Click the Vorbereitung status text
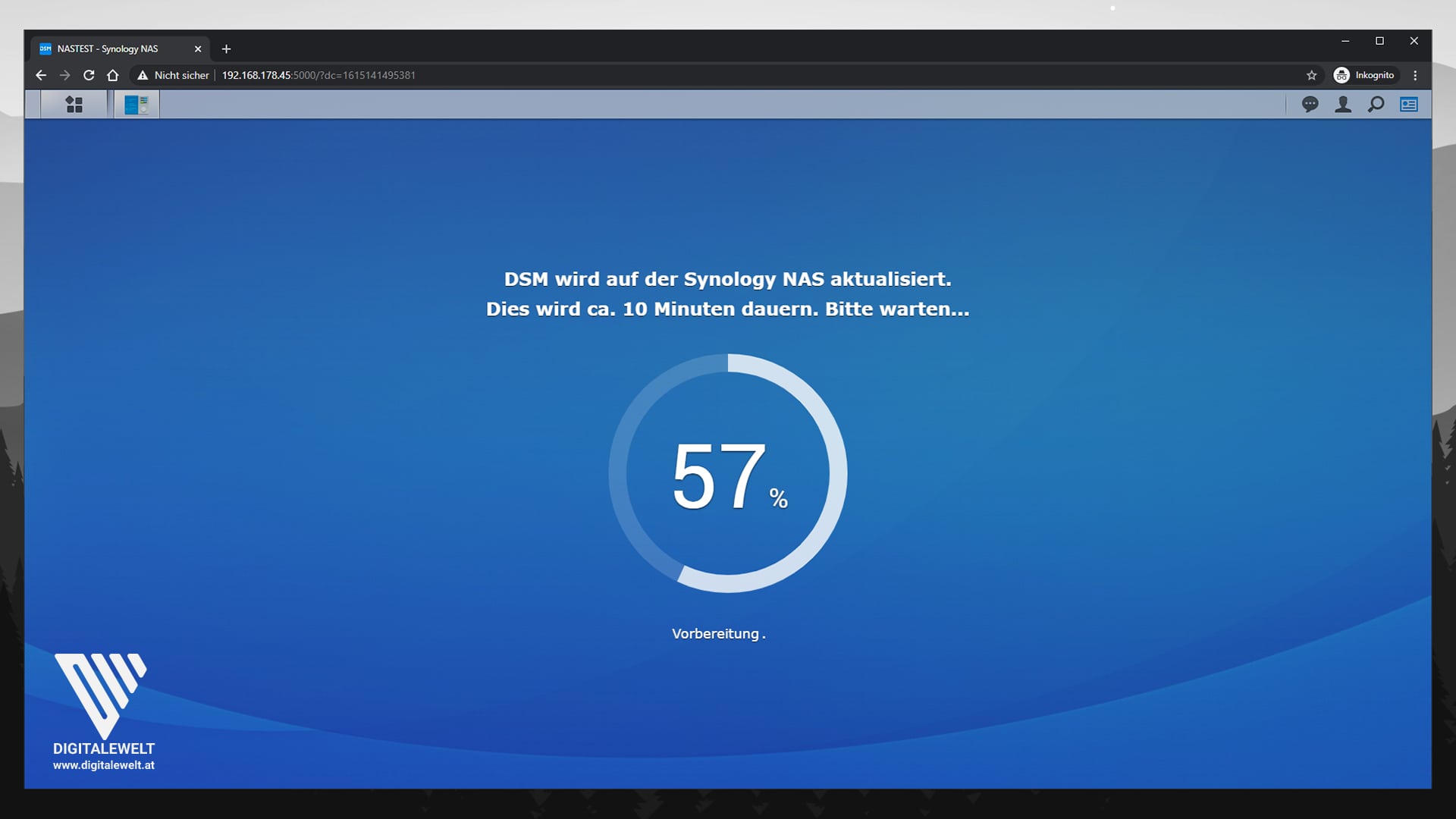Screen dimensions: 1456x819 tap(718, 634)
